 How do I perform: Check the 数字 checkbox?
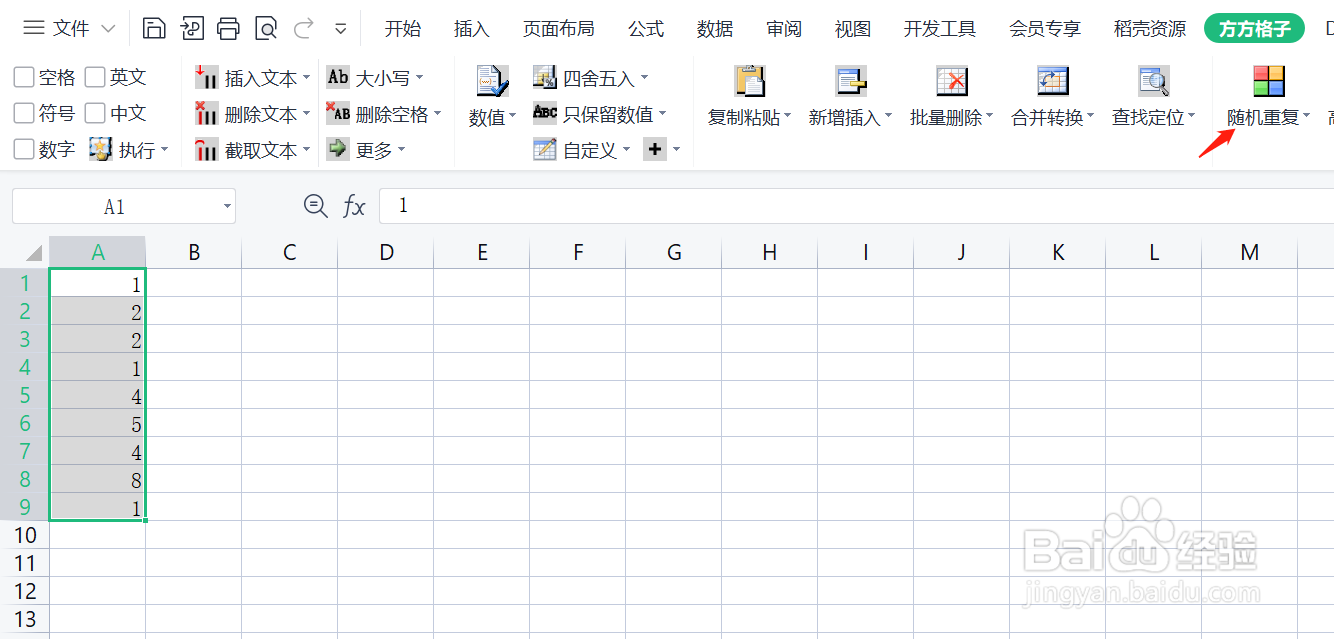coord(24,149)
